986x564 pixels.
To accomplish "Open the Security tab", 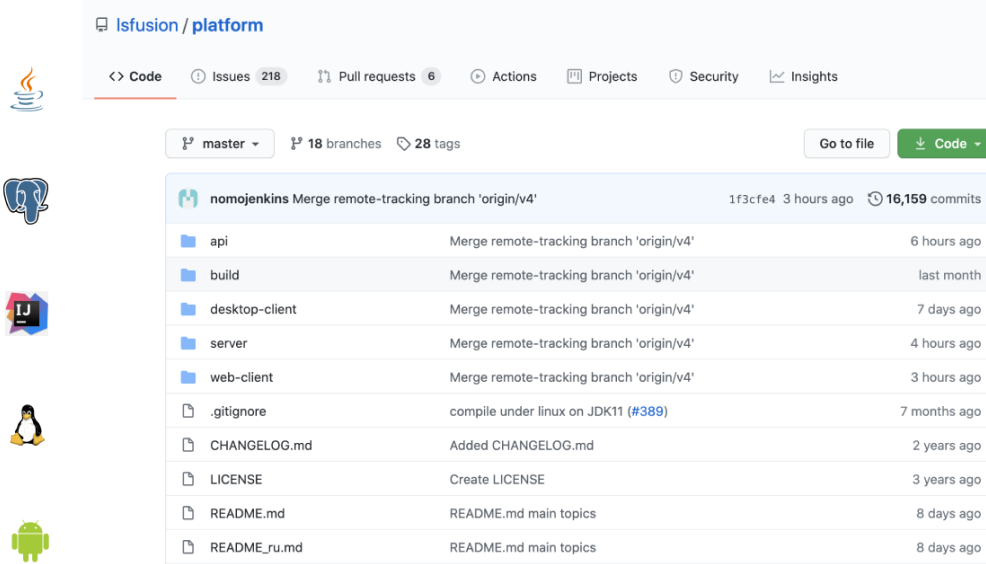I will pos(704,76).
